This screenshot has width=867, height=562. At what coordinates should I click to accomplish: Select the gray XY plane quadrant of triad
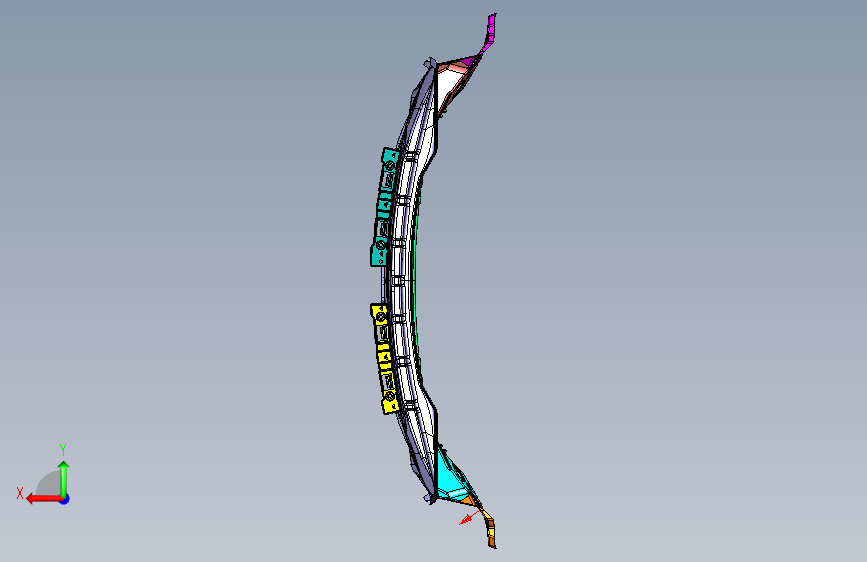(48, 483)
